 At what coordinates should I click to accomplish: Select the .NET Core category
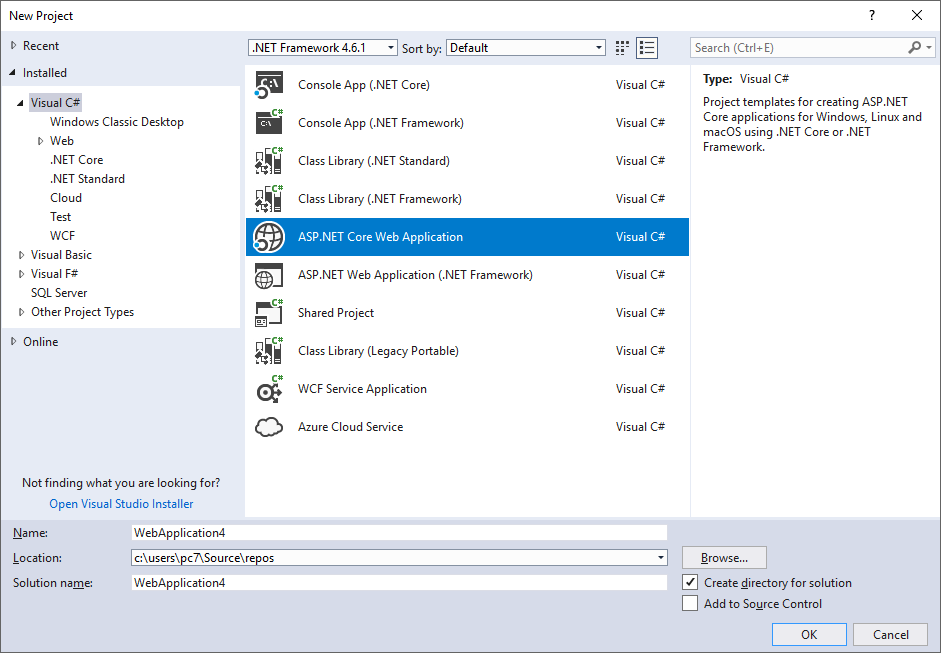[x=77, y=160]
